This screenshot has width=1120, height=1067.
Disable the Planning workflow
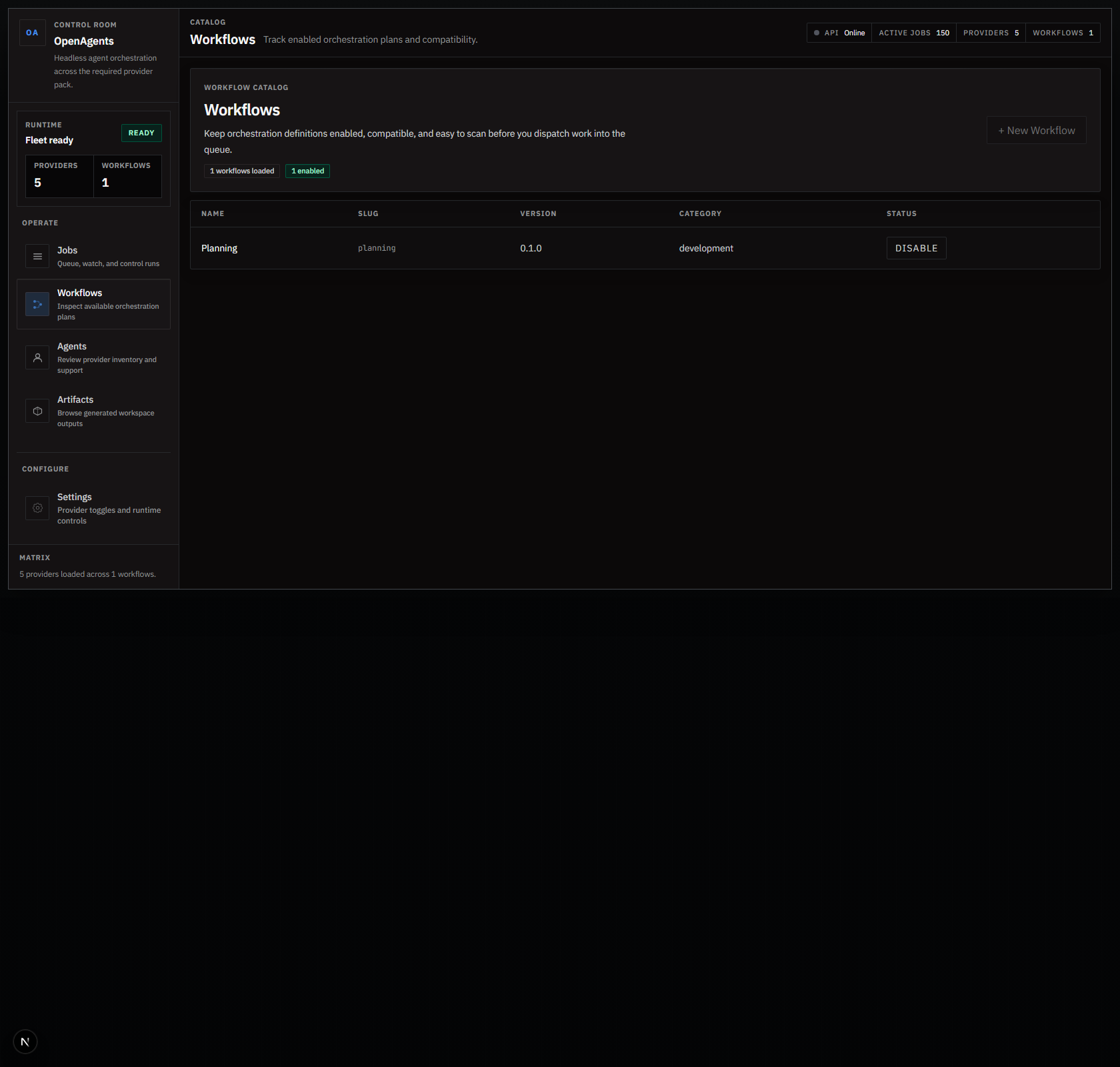[x=916, y=248]
